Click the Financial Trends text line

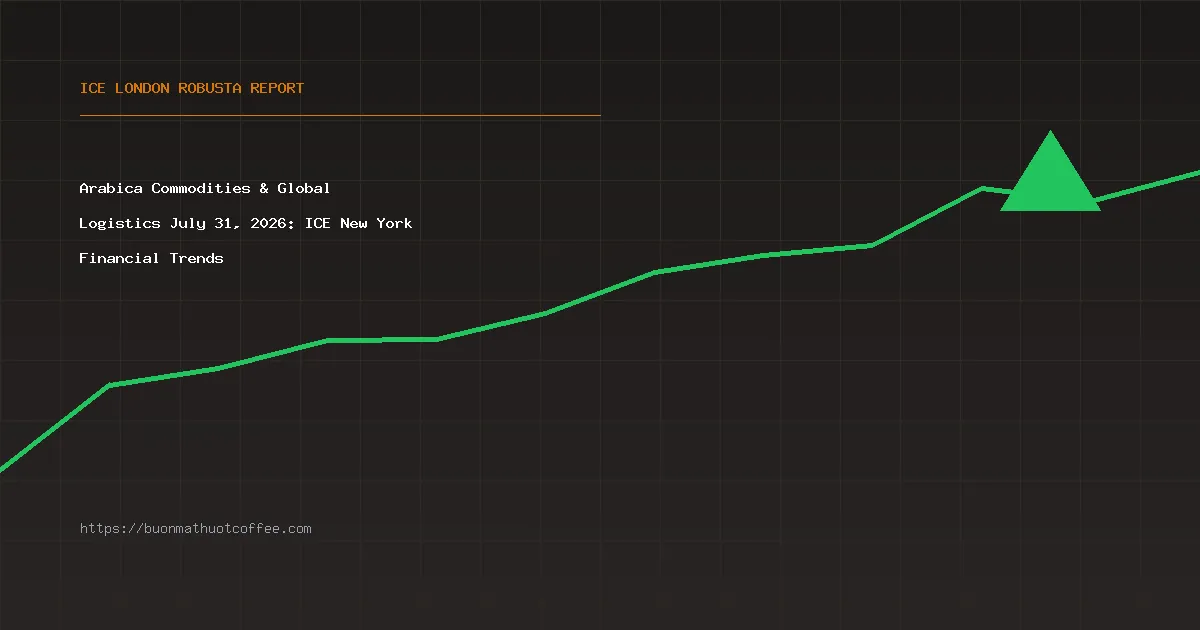152,258
